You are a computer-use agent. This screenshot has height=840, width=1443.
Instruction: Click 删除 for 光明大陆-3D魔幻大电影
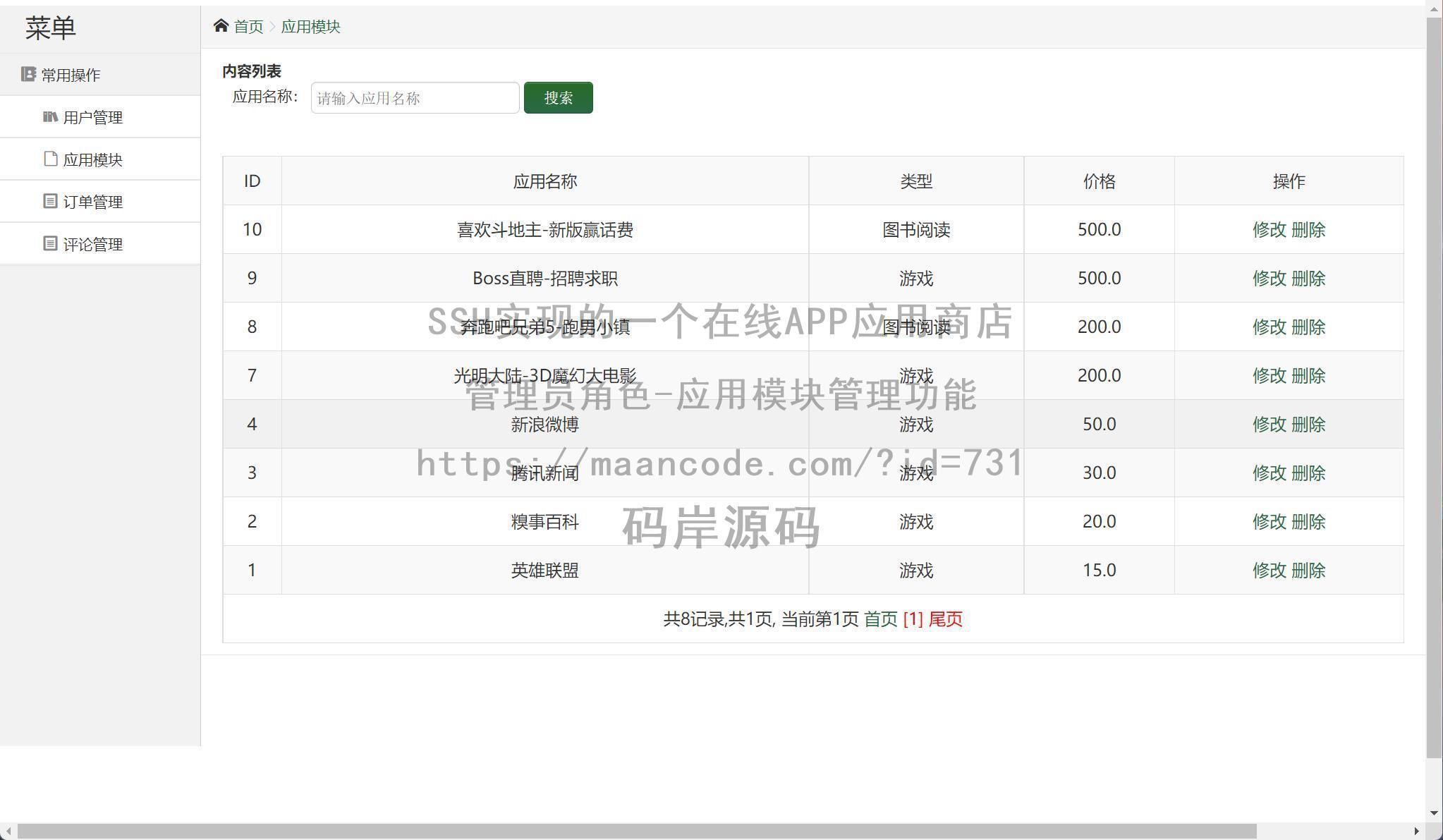[x=1308, y=376]
